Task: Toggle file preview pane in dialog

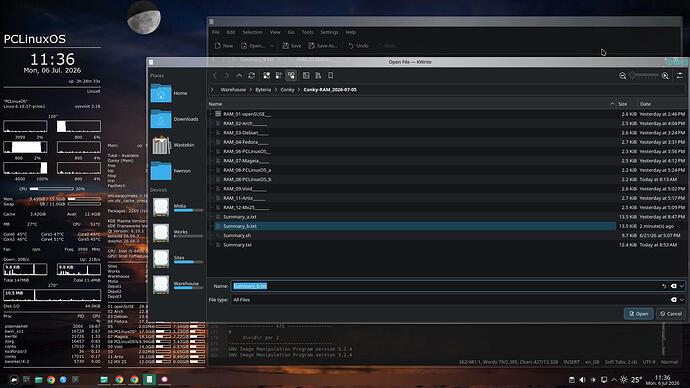Action: click(306, 76)
